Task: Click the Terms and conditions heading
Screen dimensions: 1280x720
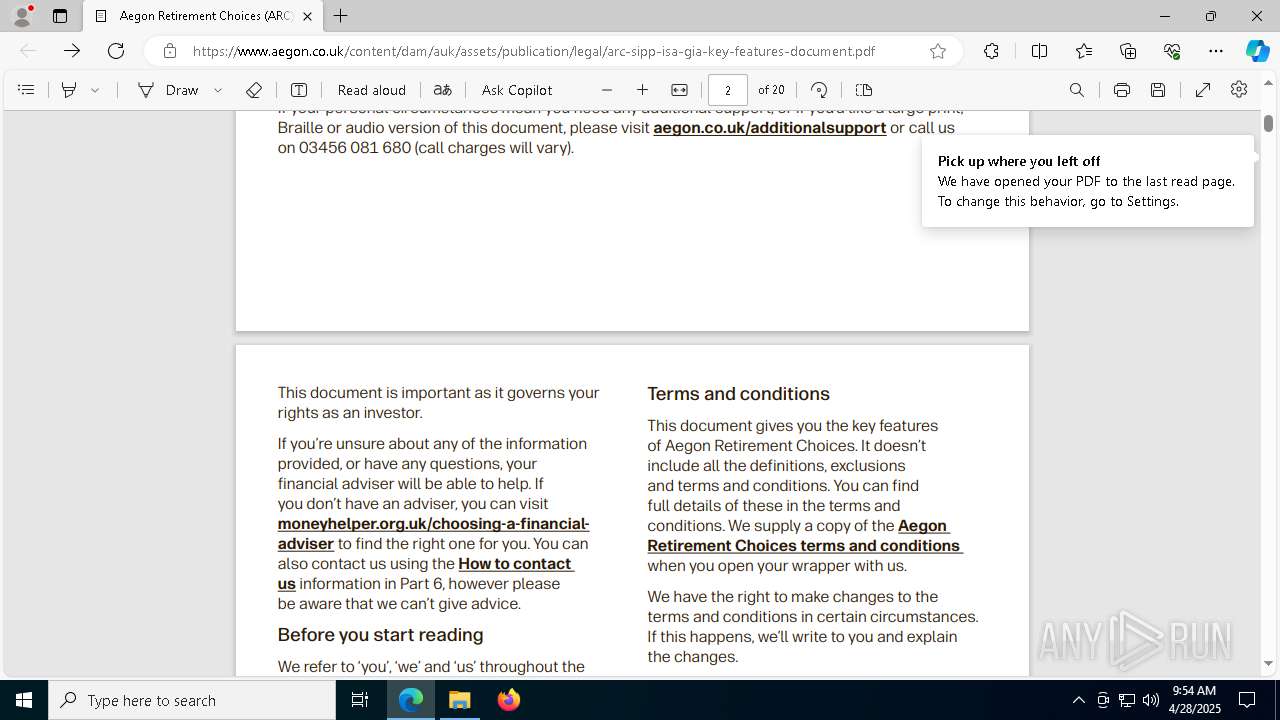Action: (x=739, y=394)
